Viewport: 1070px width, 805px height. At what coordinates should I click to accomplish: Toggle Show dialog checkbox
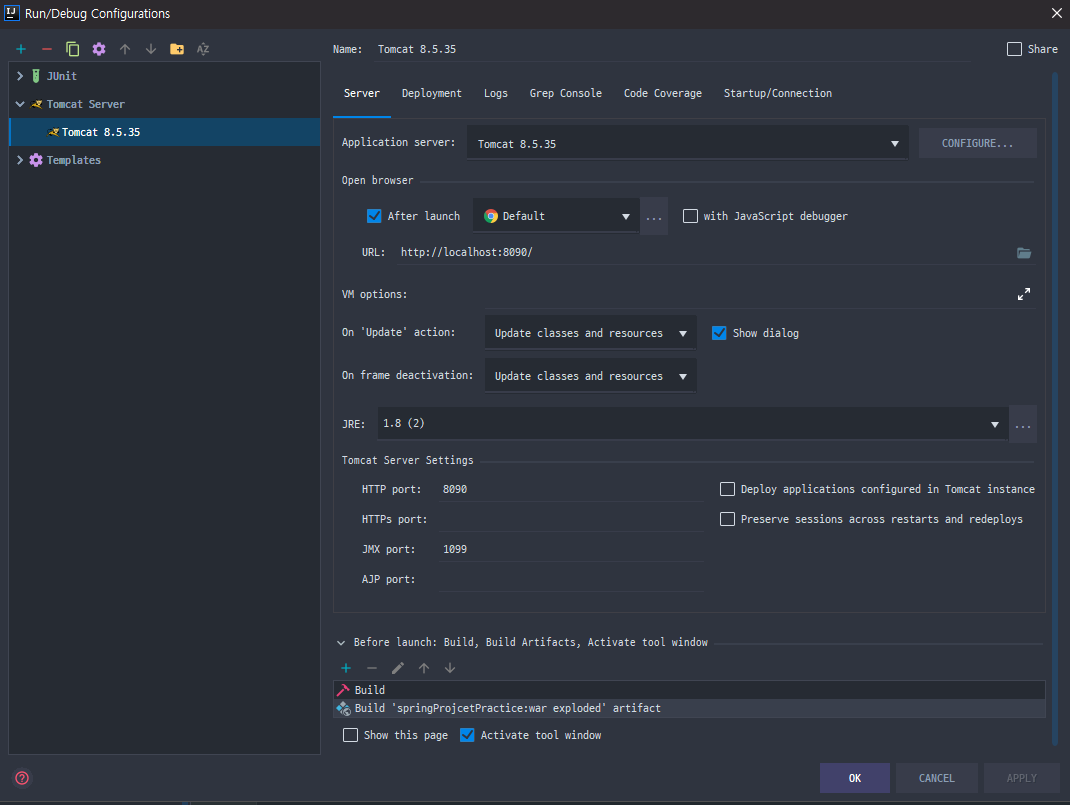tap(719, 333)
